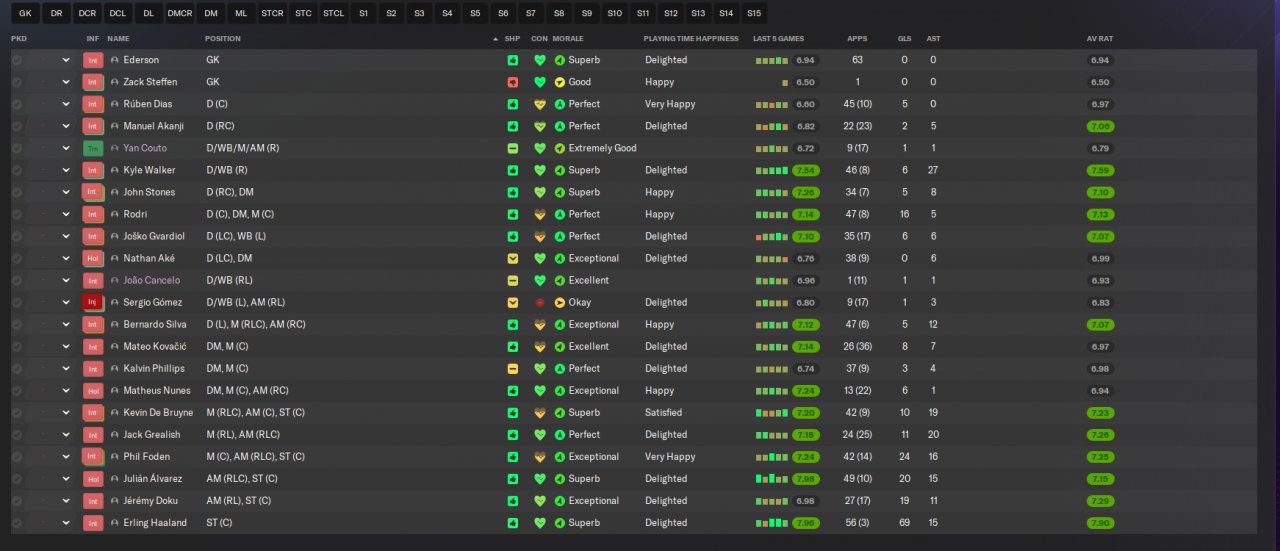Click Manuel Akanji's morale arrow icon
The image size is (1280, 551).
(x=560, y=126)
